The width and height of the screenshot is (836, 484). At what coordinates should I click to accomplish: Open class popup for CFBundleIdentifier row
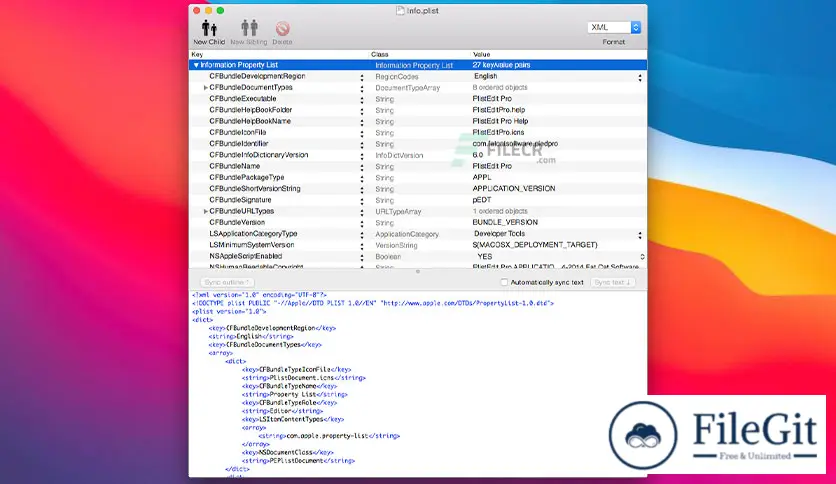point(362,144)
